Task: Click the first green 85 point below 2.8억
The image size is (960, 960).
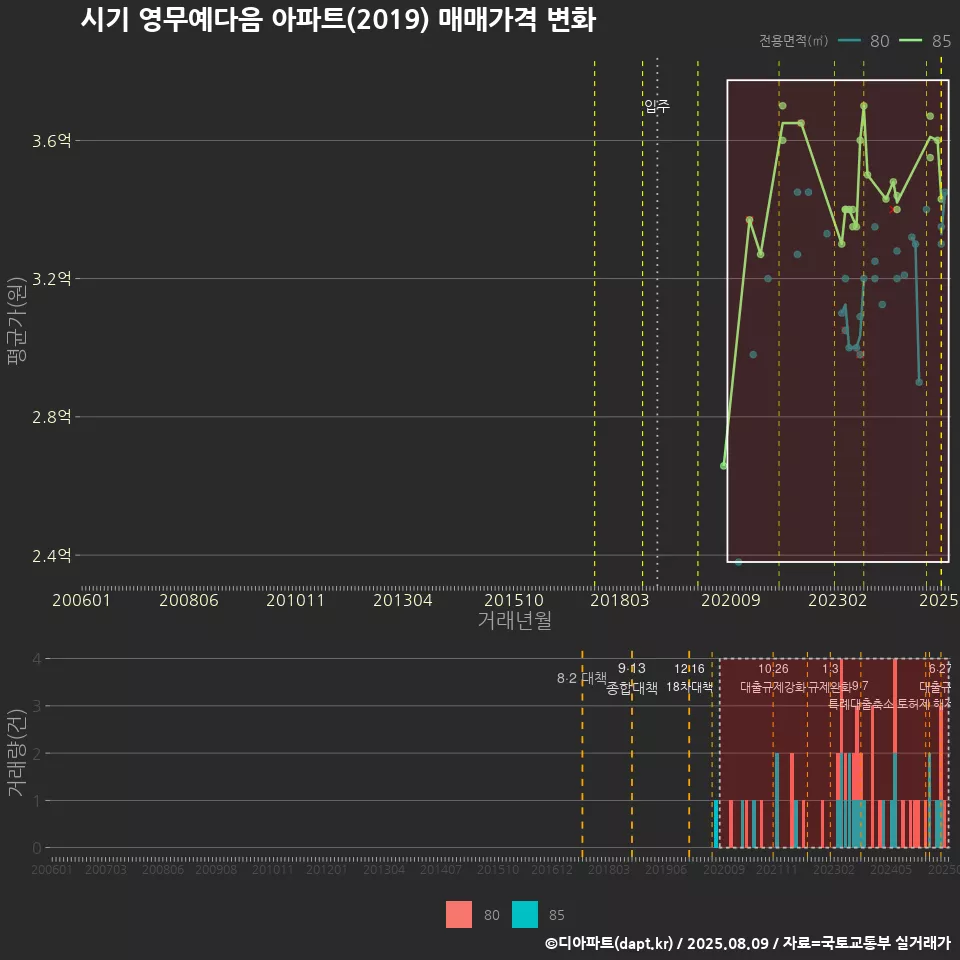Action: [724, 466]
